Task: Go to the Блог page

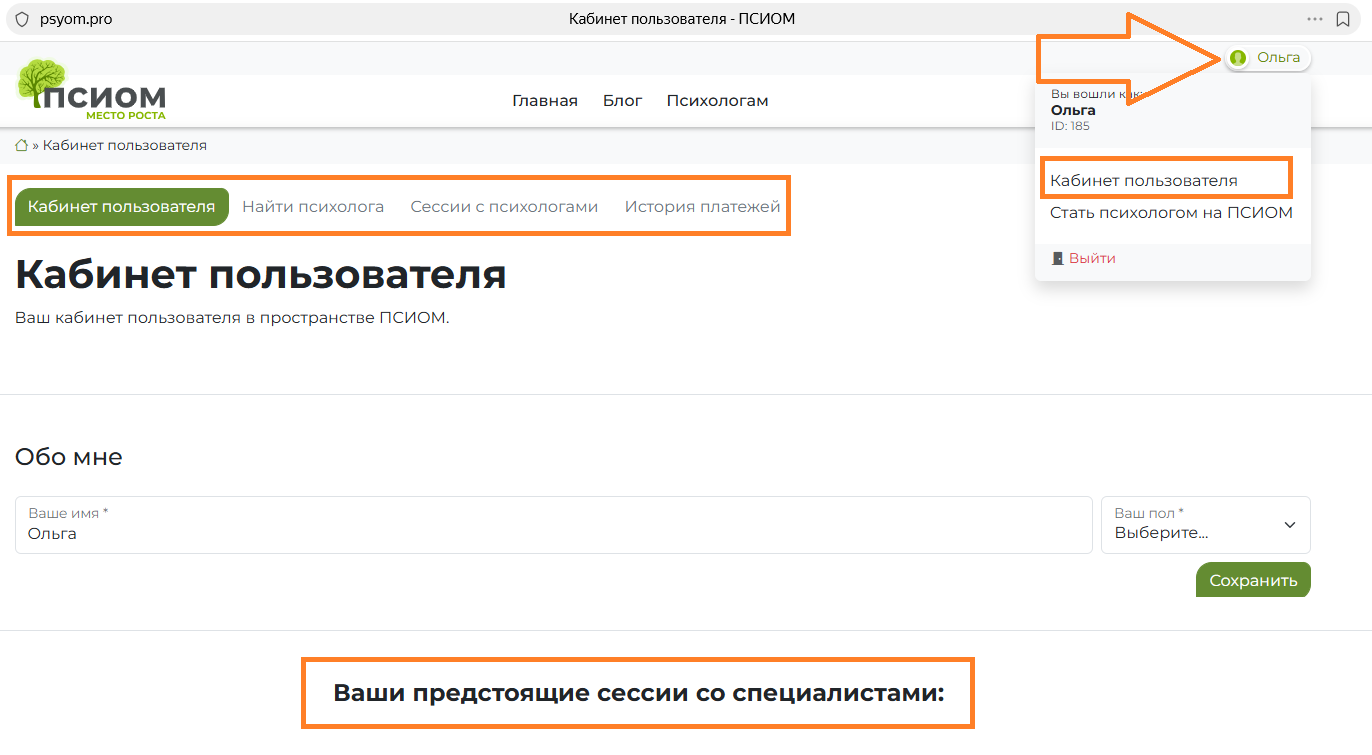Action: (622, 101)
